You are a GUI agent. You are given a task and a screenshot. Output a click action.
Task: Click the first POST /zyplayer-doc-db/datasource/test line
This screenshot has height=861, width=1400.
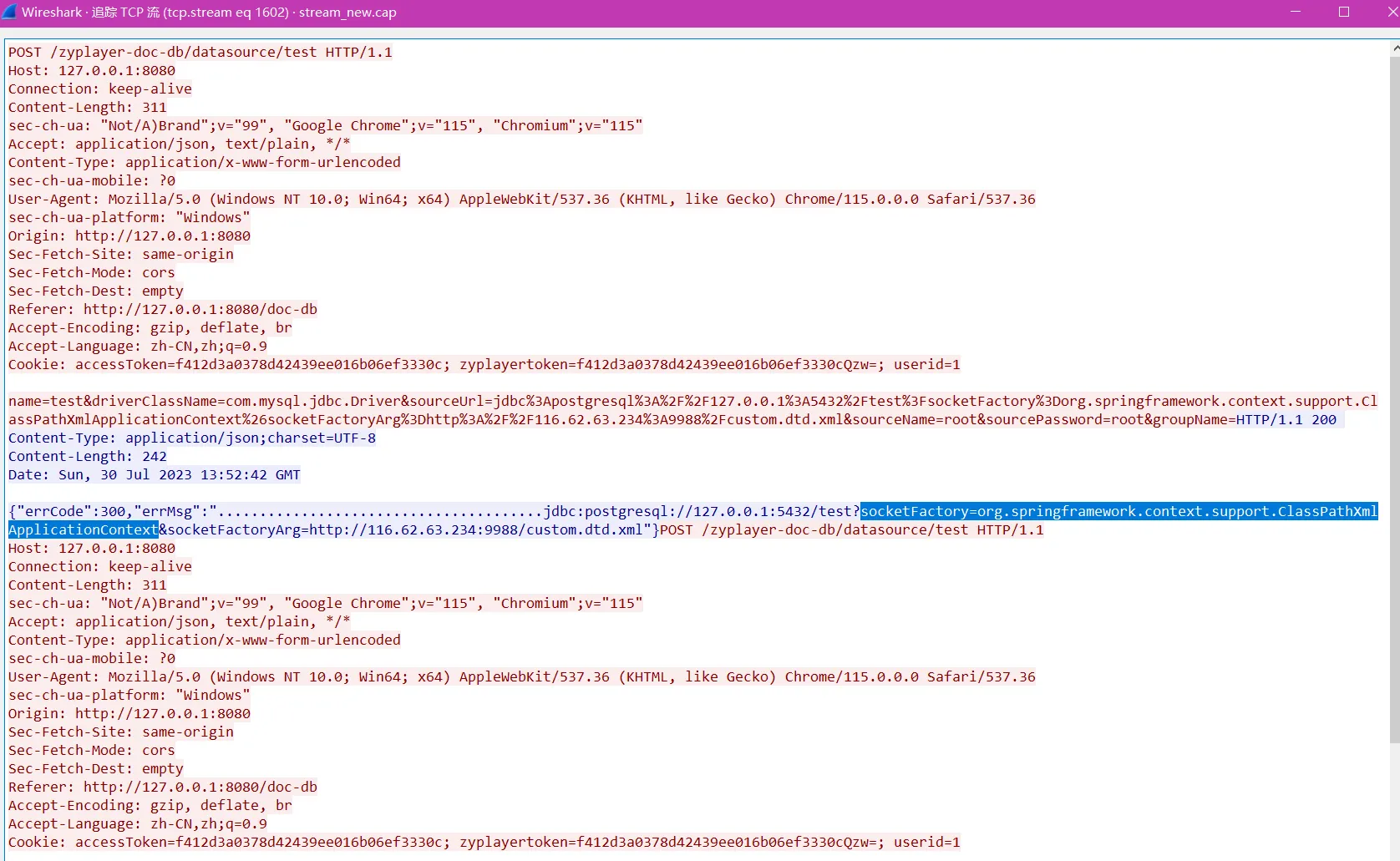pos(200,52)
